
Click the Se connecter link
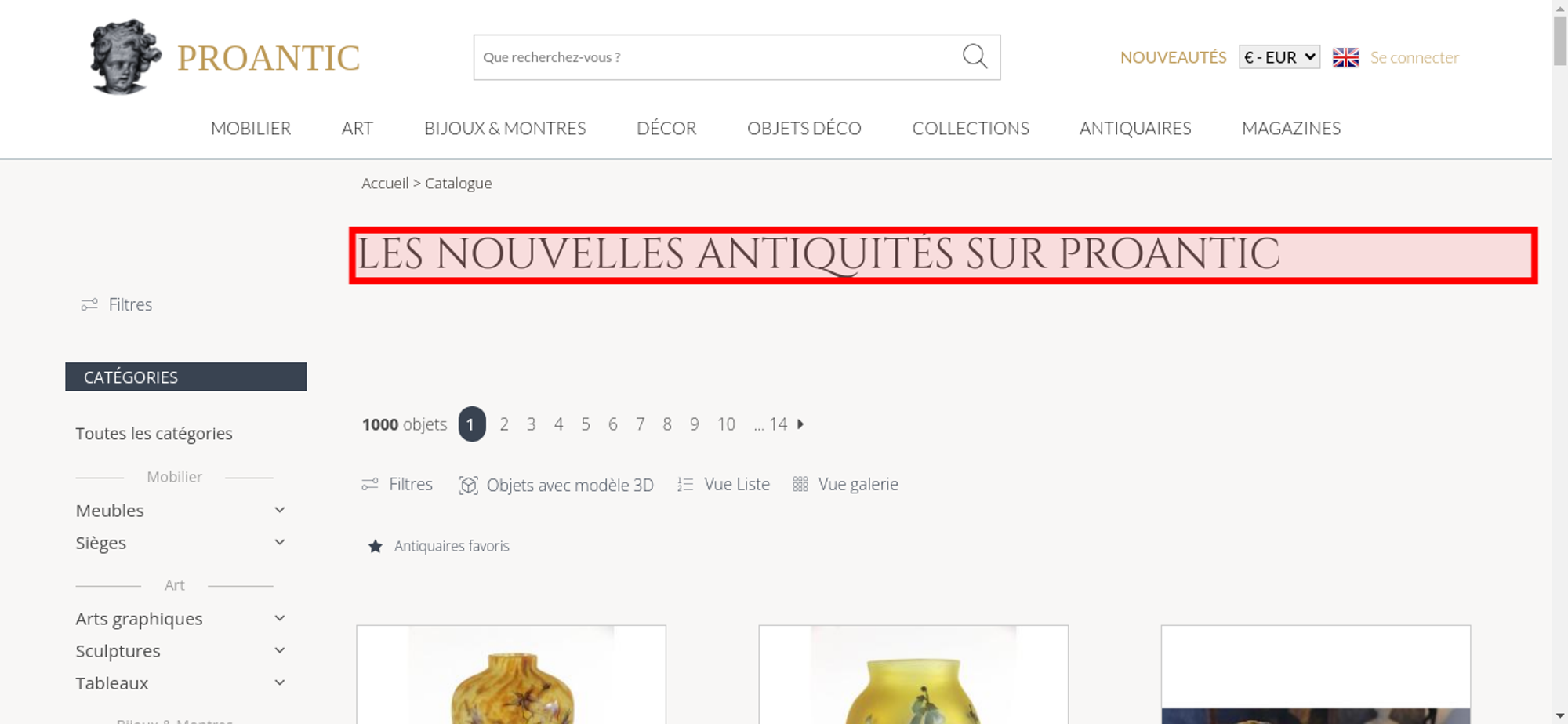(x=1414, y=57)
